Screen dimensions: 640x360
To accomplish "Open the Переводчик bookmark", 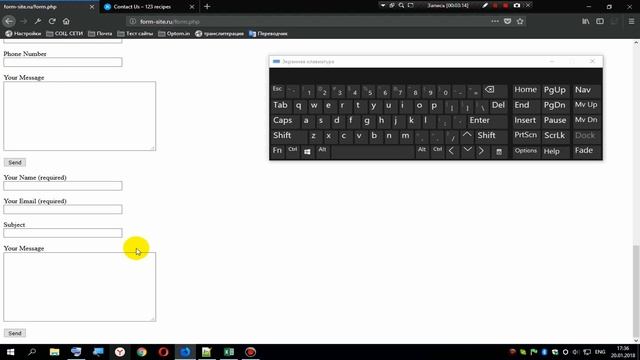I will click(x=268, y=33).
